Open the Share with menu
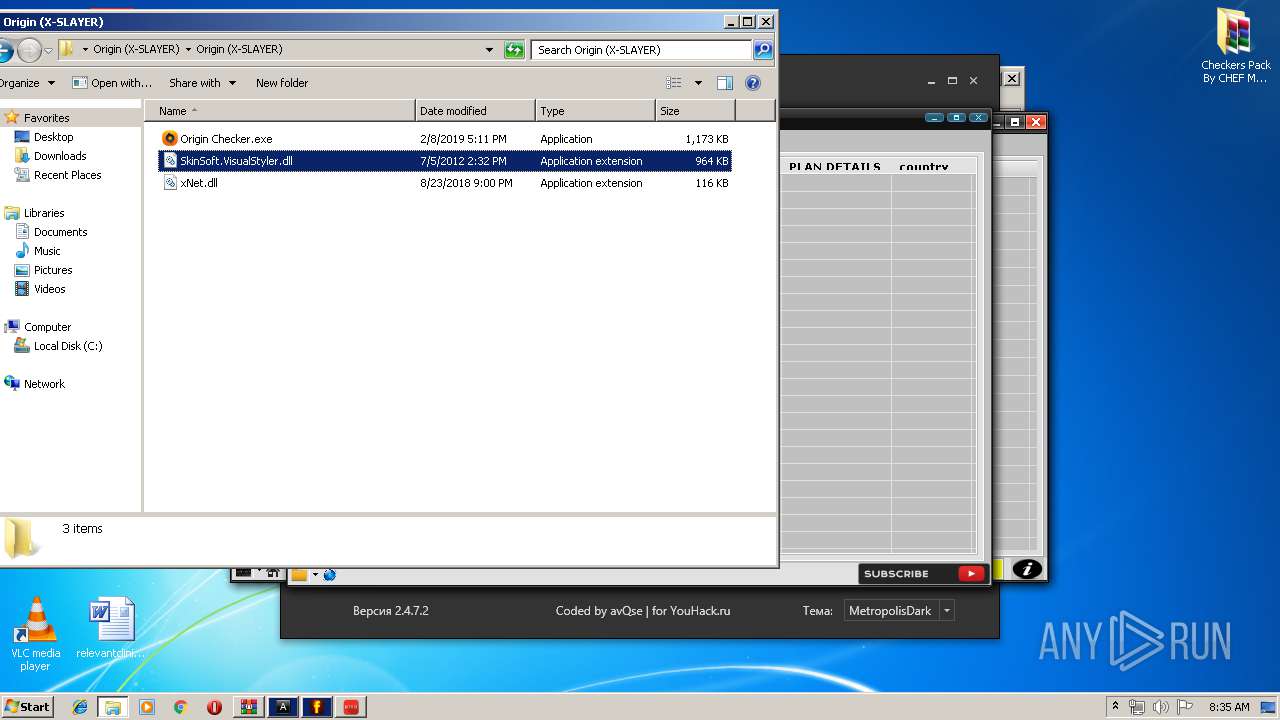 [x=202, y=83]
